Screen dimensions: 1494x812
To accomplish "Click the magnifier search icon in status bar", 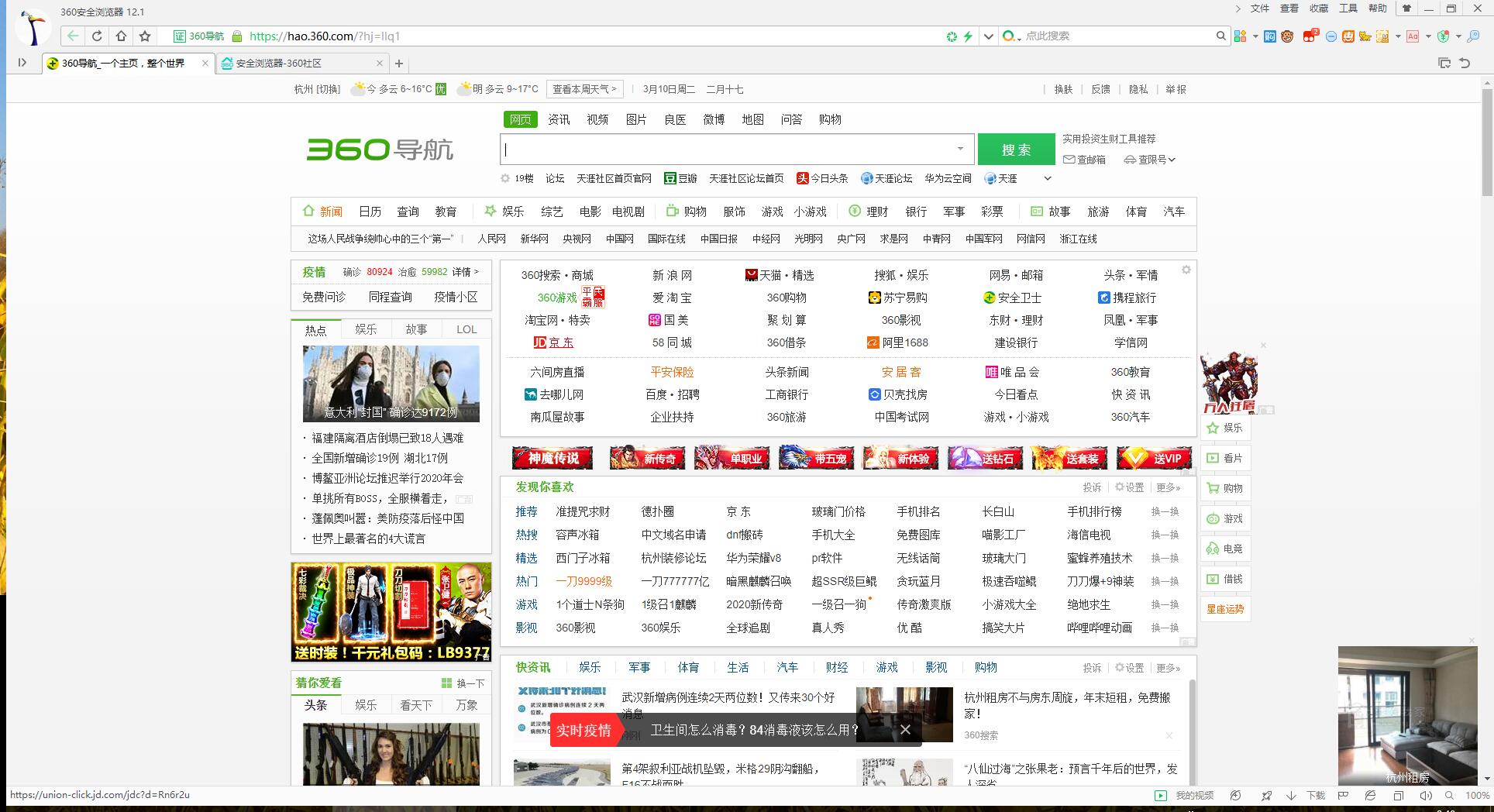I will pyautogui.click(x=1451, y=795).
